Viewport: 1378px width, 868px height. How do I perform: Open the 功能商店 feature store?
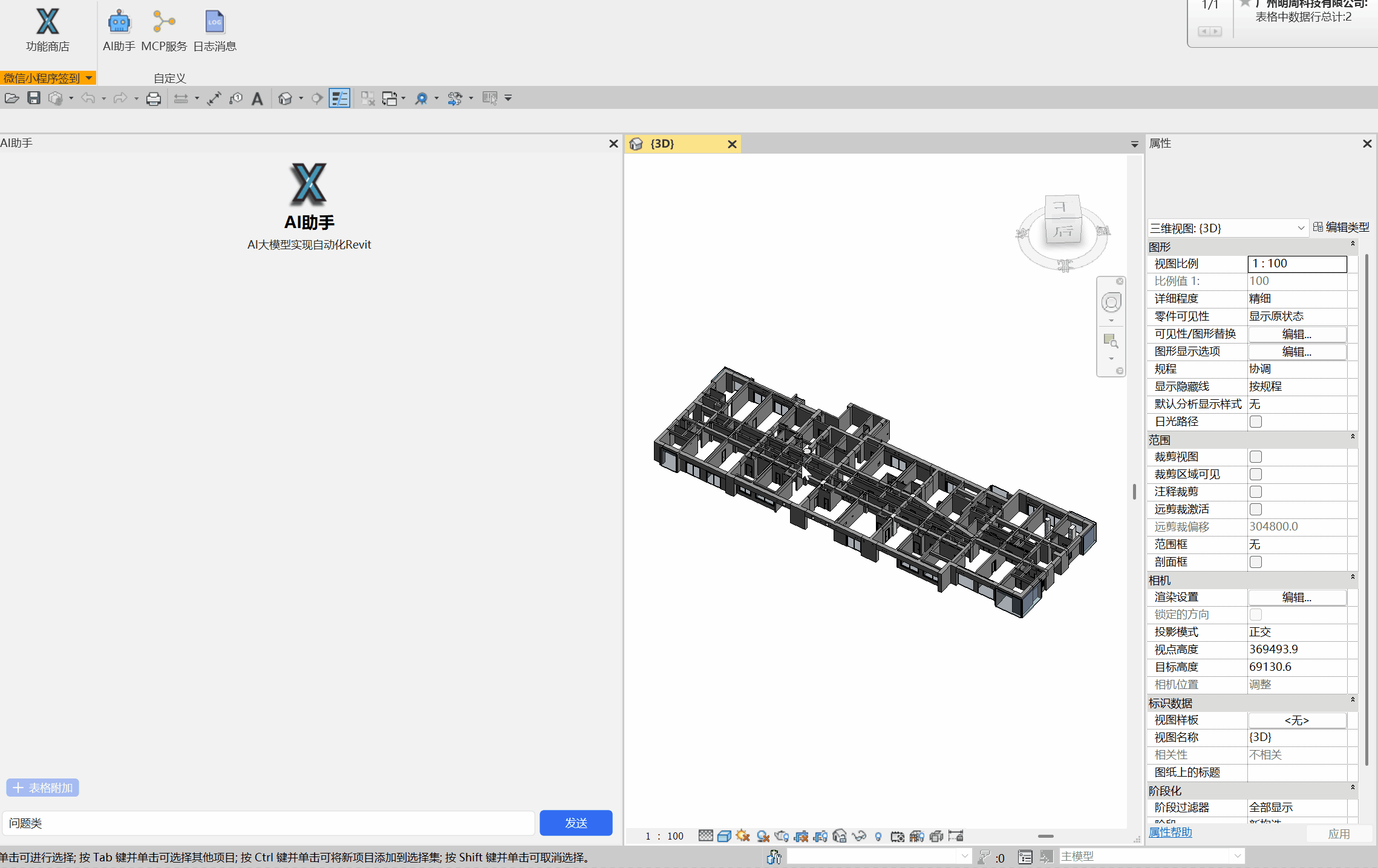[47, 29]
